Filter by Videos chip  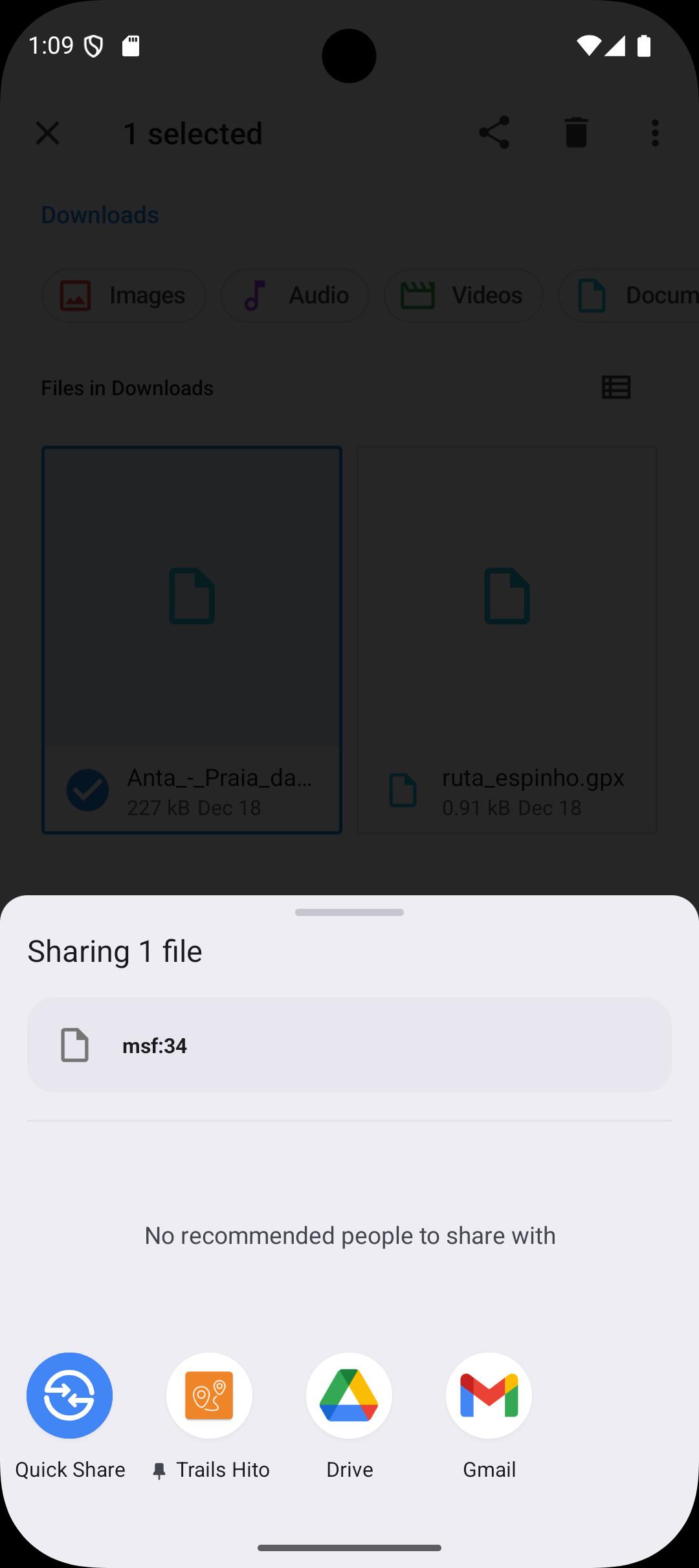[463, 296]
